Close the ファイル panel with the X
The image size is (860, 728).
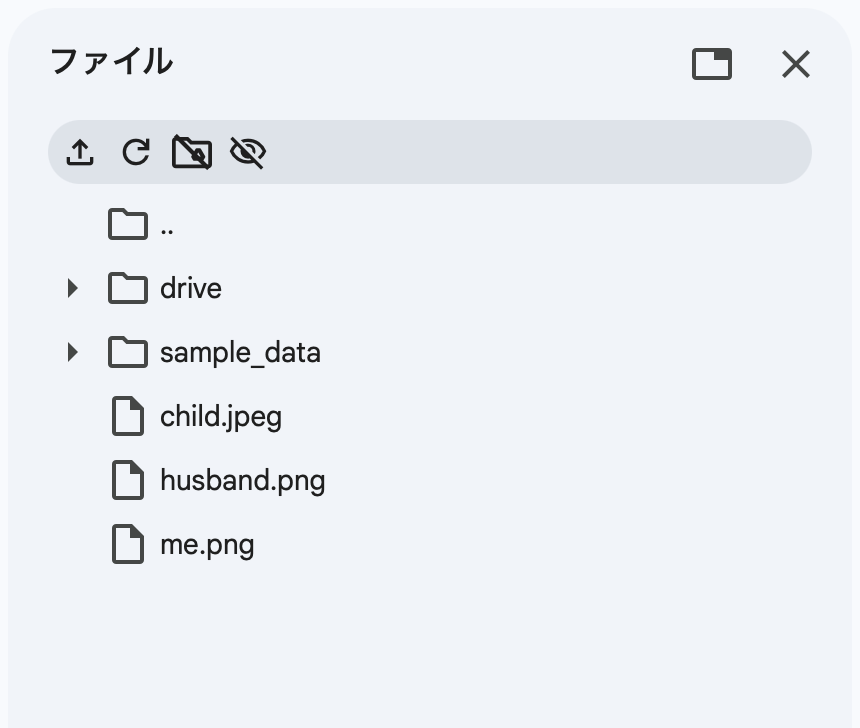click(x=795, y=64)
